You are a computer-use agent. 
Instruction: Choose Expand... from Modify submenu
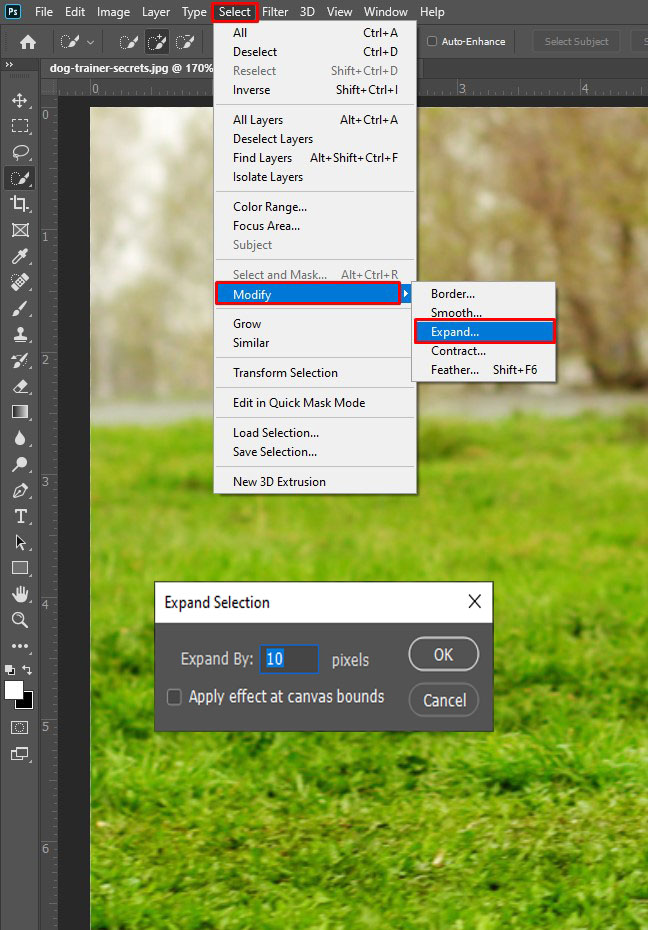[x=484, y=332]
